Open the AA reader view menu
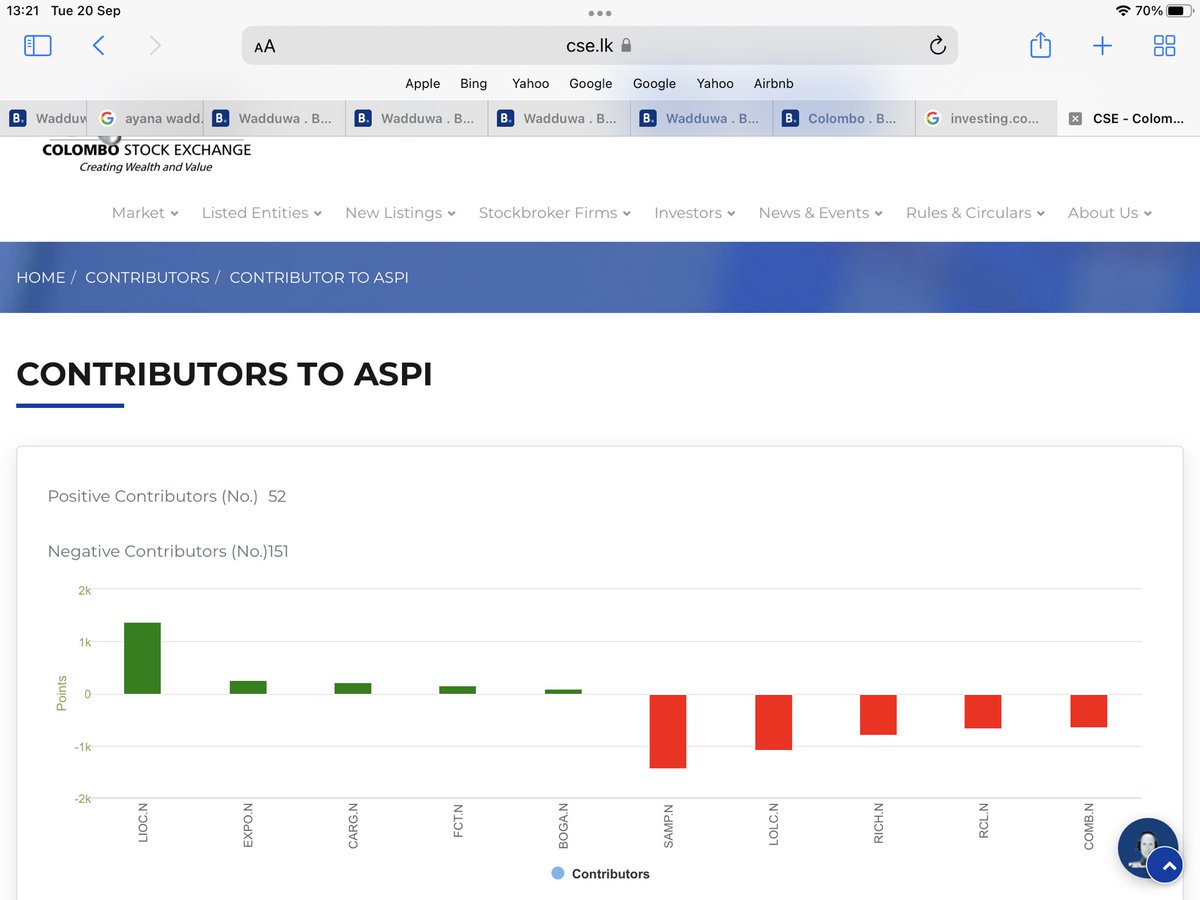 coord(265,46)
